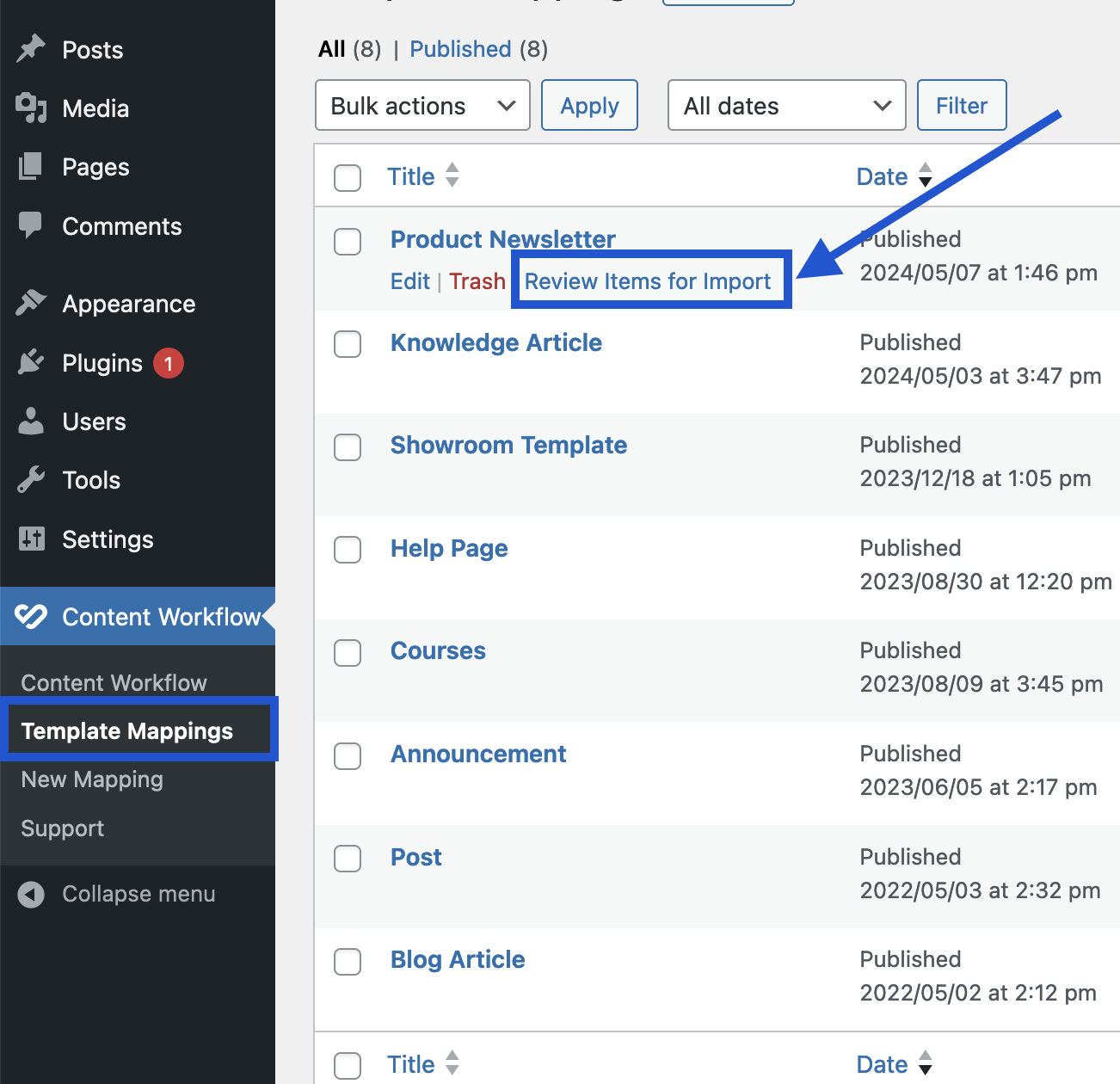
Task: Open Template Mappings from the submenu
Action: tap(126, 730)
